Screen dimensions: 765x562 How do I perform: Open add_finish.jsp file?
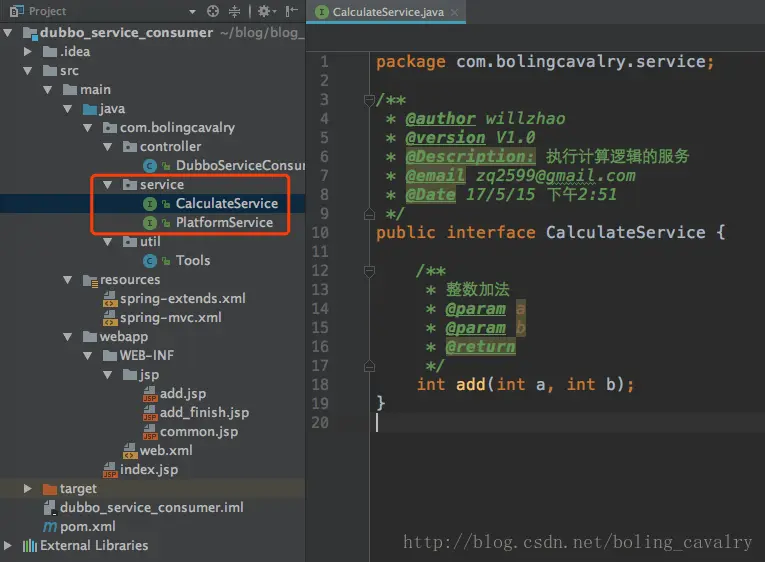tap(204, 413)
